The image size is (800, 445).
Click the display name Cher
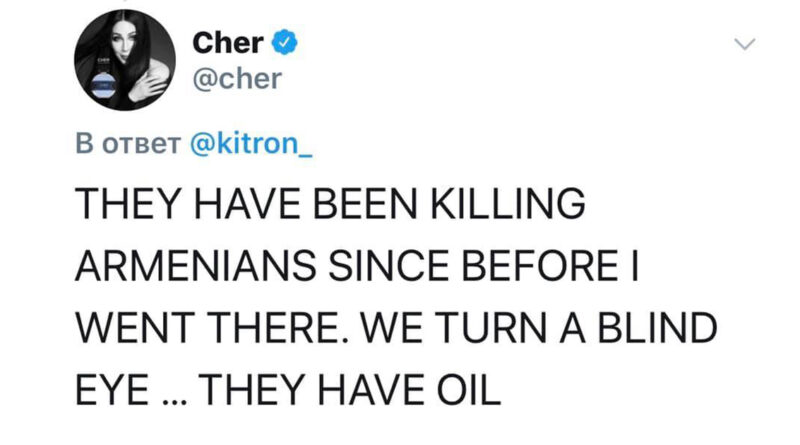tap(228, 42)
